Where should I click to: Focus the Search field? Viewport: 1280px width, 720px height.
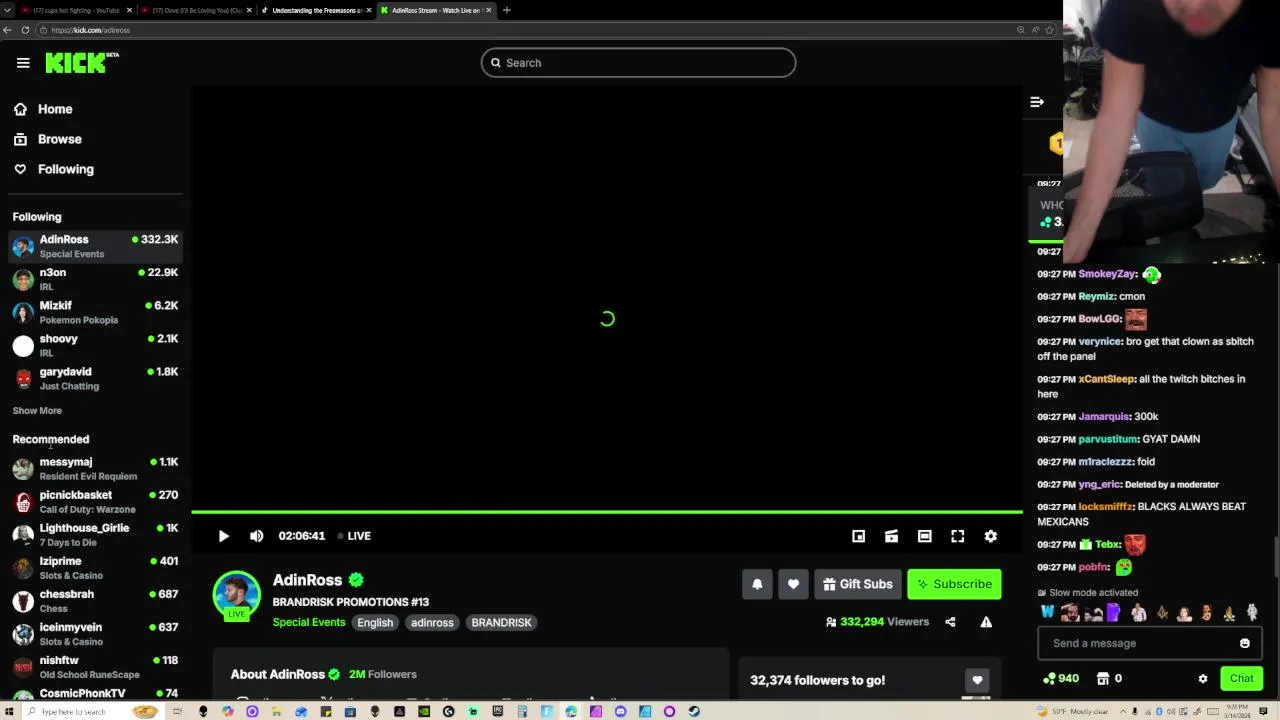[x=638, y=63]
